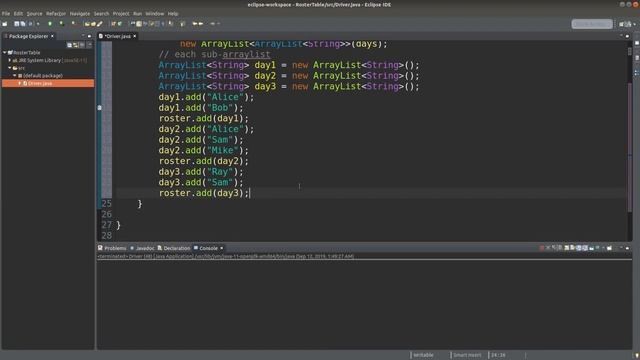The width and height of the screenshot is (640, 360).
Task: Open the Project menu
Action: 121,13
